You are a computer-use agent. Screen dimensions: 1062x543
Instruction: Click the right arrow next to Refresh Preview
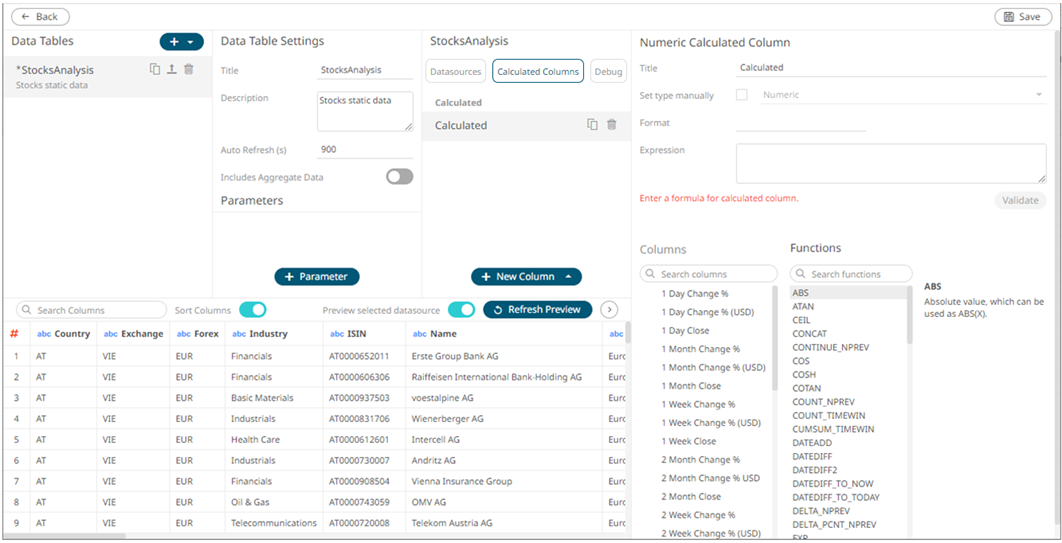[x=608, y=310]
